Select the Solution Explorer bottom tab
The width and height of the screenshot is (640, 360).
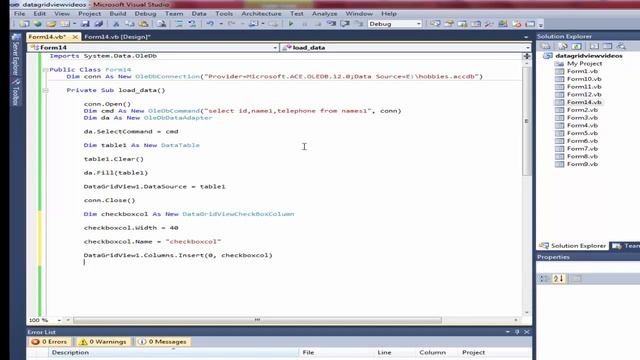point(573,246)
